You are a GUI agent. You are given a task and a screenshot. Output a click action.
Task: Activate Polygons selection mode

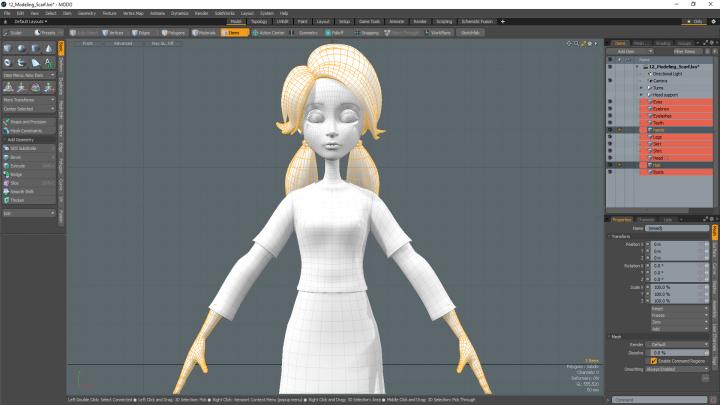174,32
